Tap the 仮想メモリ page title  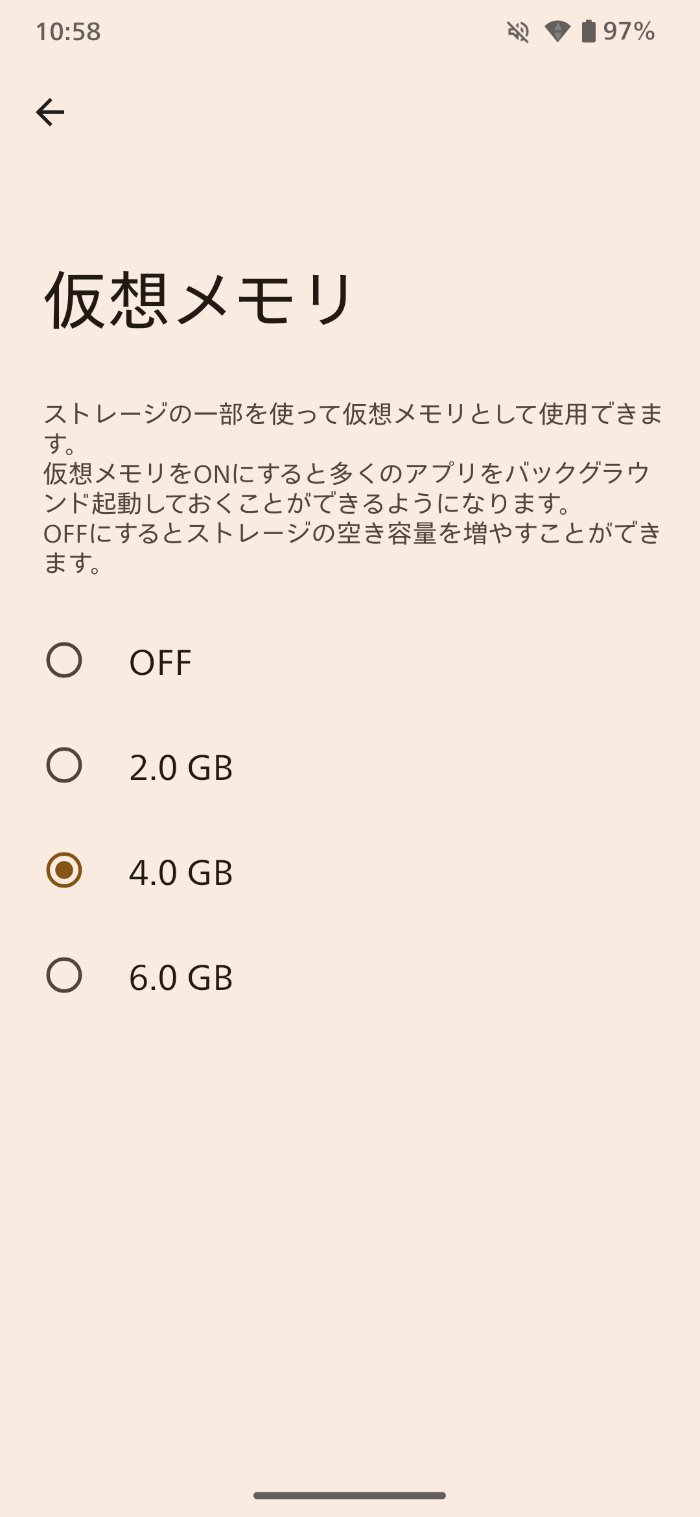(199, 300)
